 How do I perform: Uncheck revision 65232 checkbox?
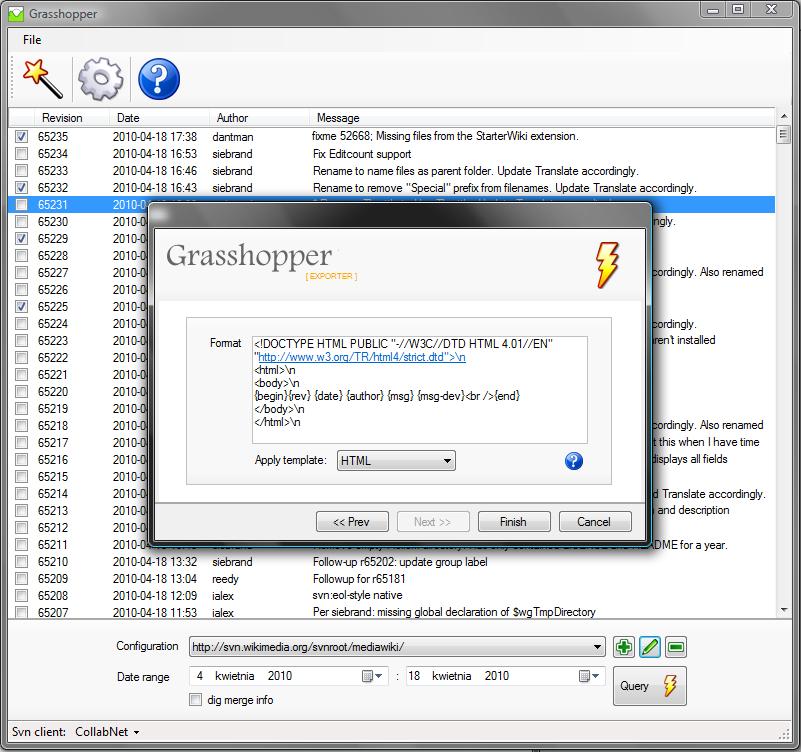(x=21, y=187)
